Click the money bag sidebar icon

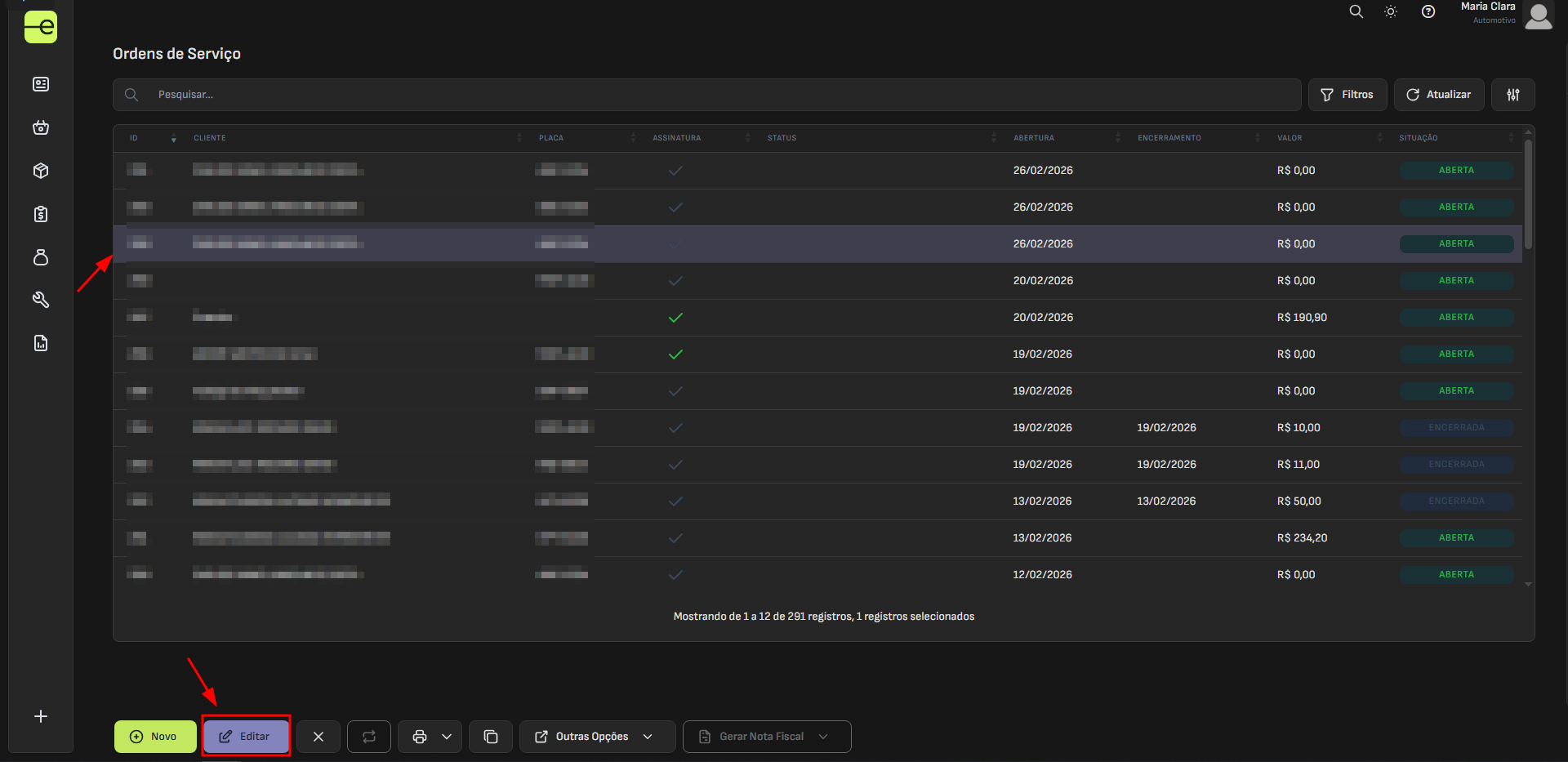tap(41, 257)
